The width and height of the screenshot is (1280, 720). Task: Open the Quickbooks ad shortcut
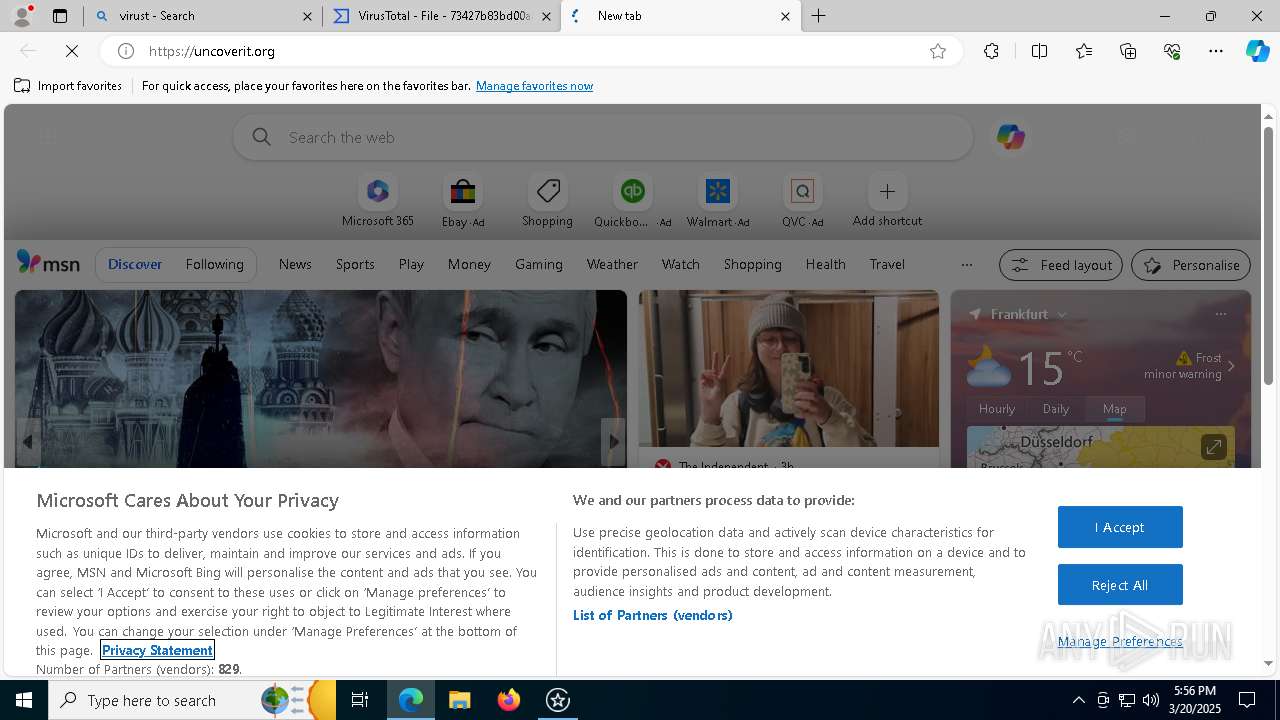pyautogui.click(x=632, y=201)
